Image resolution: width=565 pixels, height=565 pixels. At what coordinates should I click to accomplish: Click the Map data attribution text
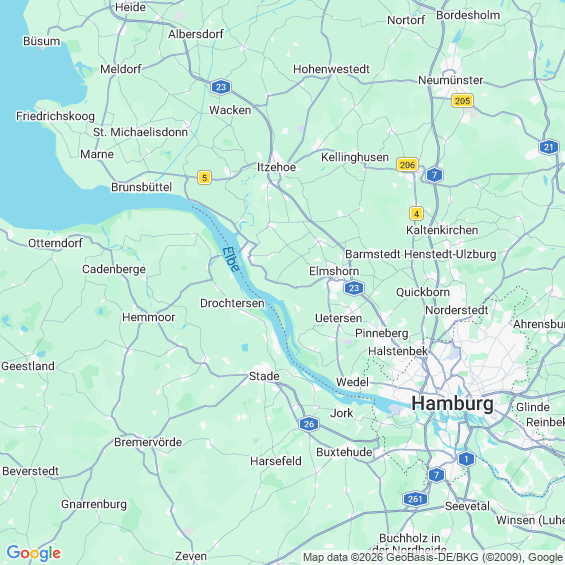click(433, 557)
